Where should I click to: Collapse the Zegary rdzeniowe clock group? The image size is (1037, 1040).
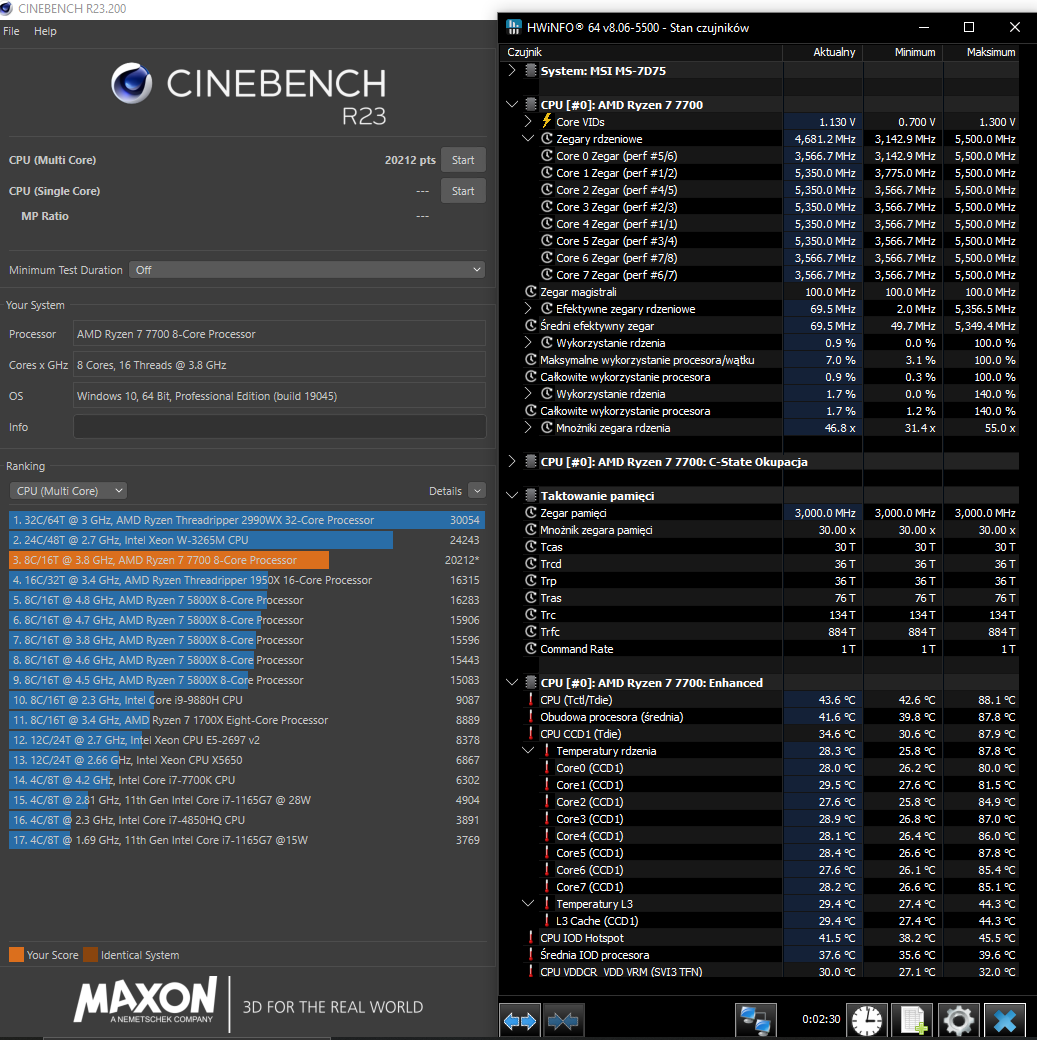coord(529,139)
